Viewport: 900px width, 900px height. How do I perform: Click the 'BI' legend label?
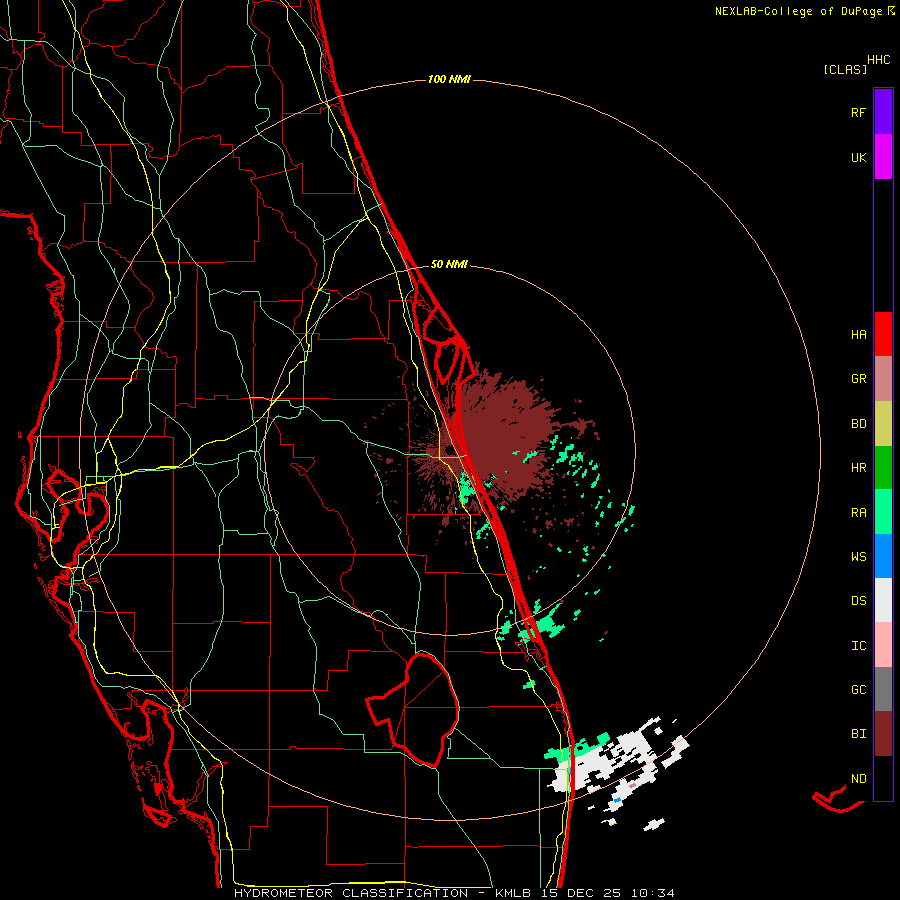[858, 734]
